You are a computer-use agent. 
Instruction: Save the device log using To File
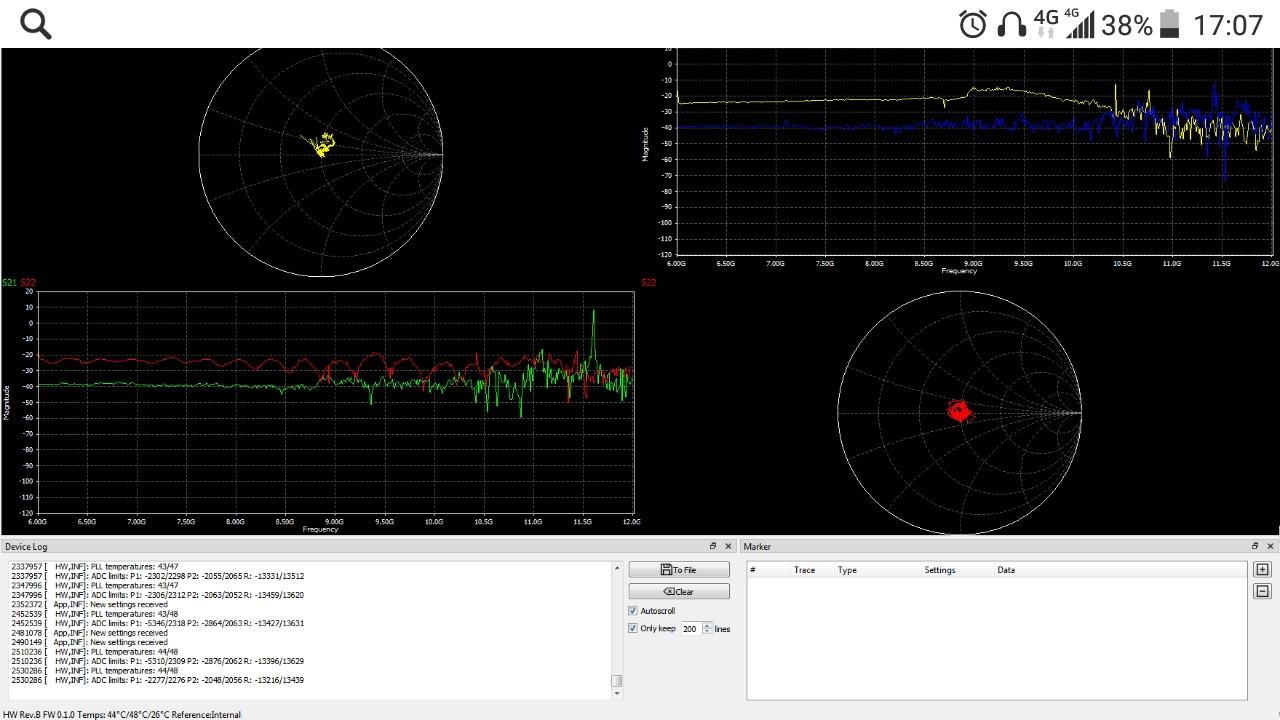click(x=679, y=570)
